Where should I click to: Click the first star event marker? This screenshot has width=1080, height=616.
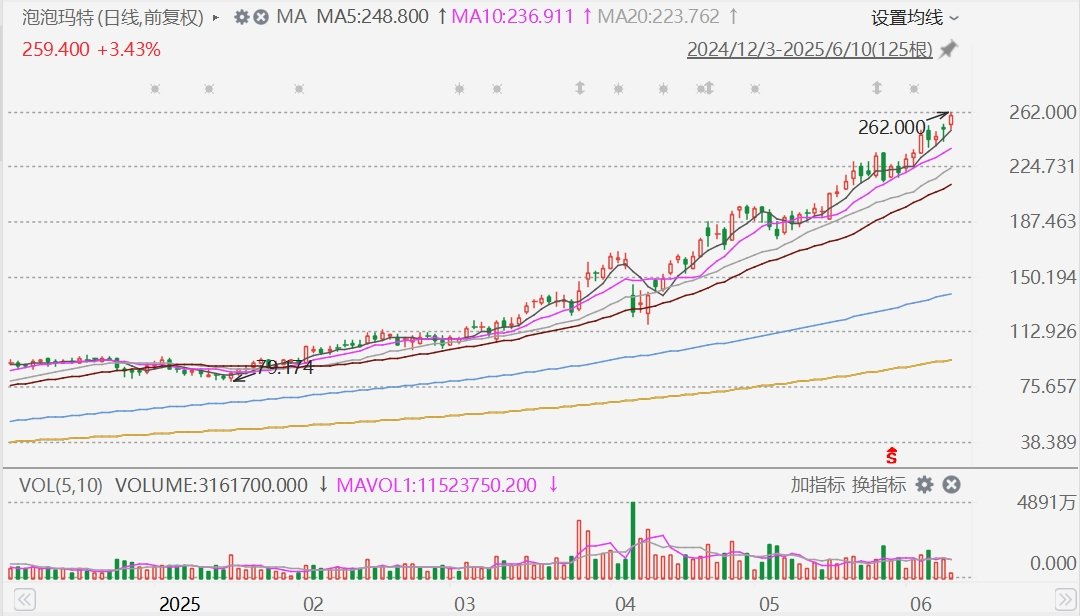pos(155,89)
